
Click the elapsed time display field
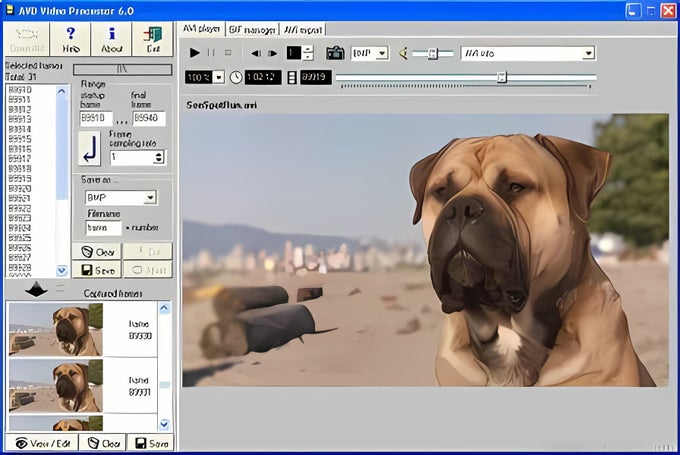(x=263, y=78)
